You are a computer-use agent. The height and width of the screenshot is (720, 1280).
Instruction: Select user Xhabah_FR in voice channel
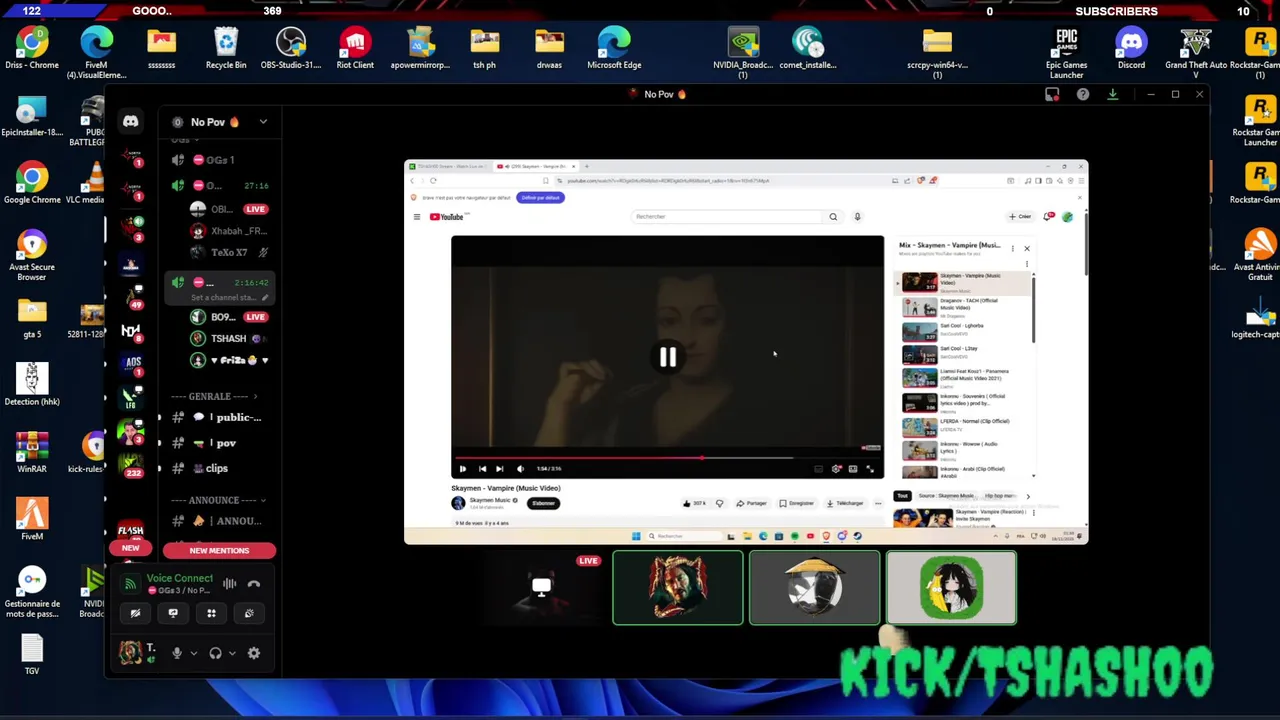pos(230,231)
